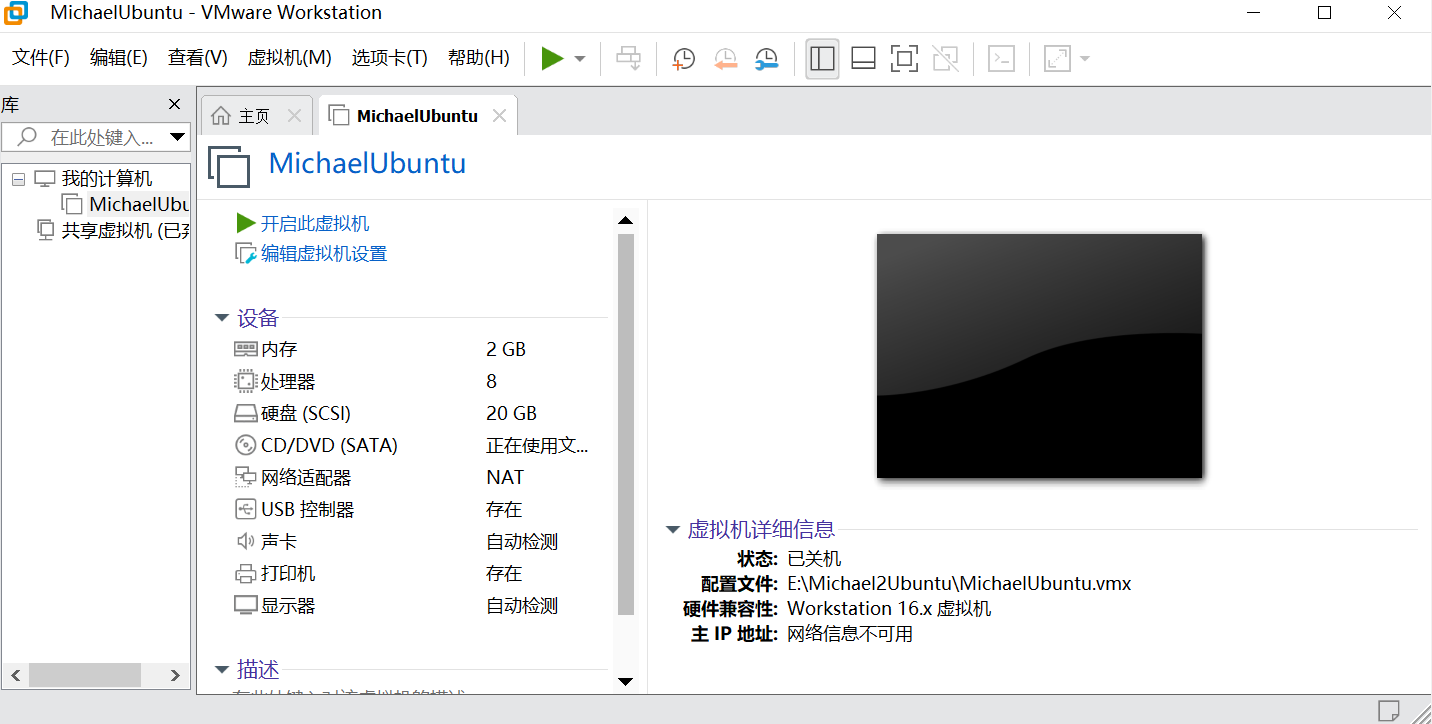Collapse the 设备 section
This screenshot has height=724, width=1432.
tap(222, 319)
